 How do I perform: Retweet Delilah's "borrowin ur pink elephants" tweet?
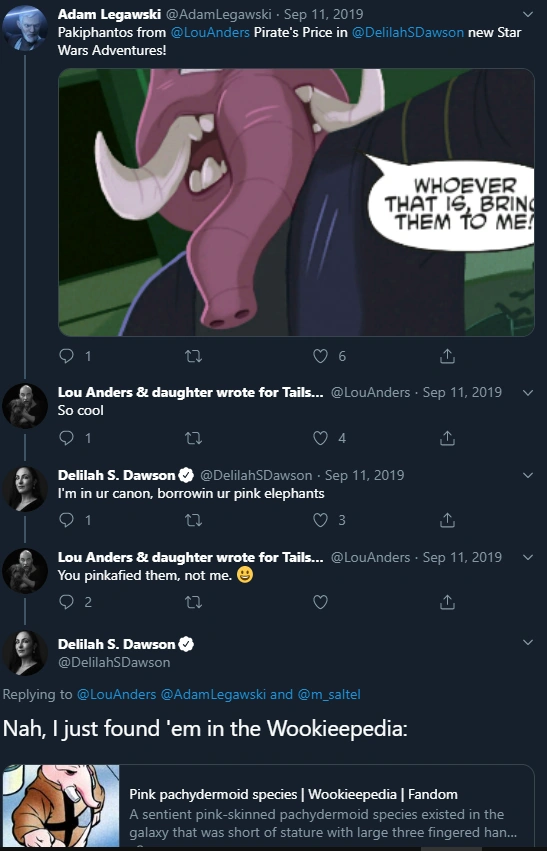click(193, 520)
